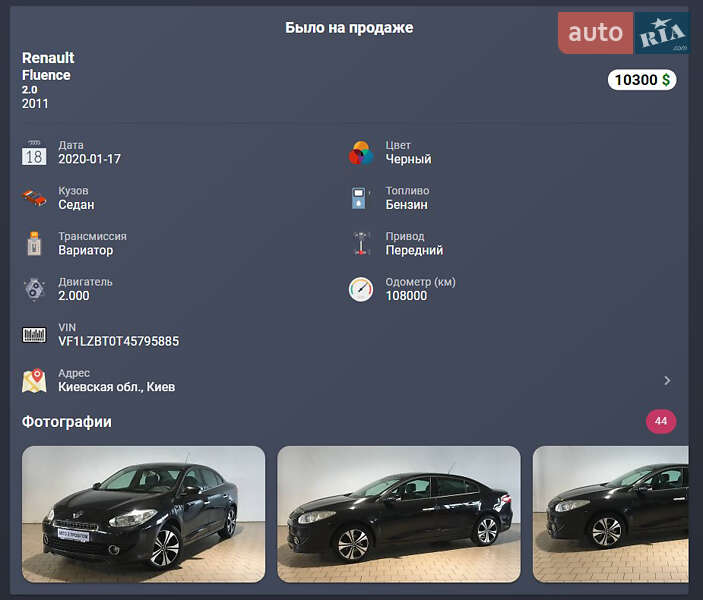Open the side-view car photo

[399, 514]
